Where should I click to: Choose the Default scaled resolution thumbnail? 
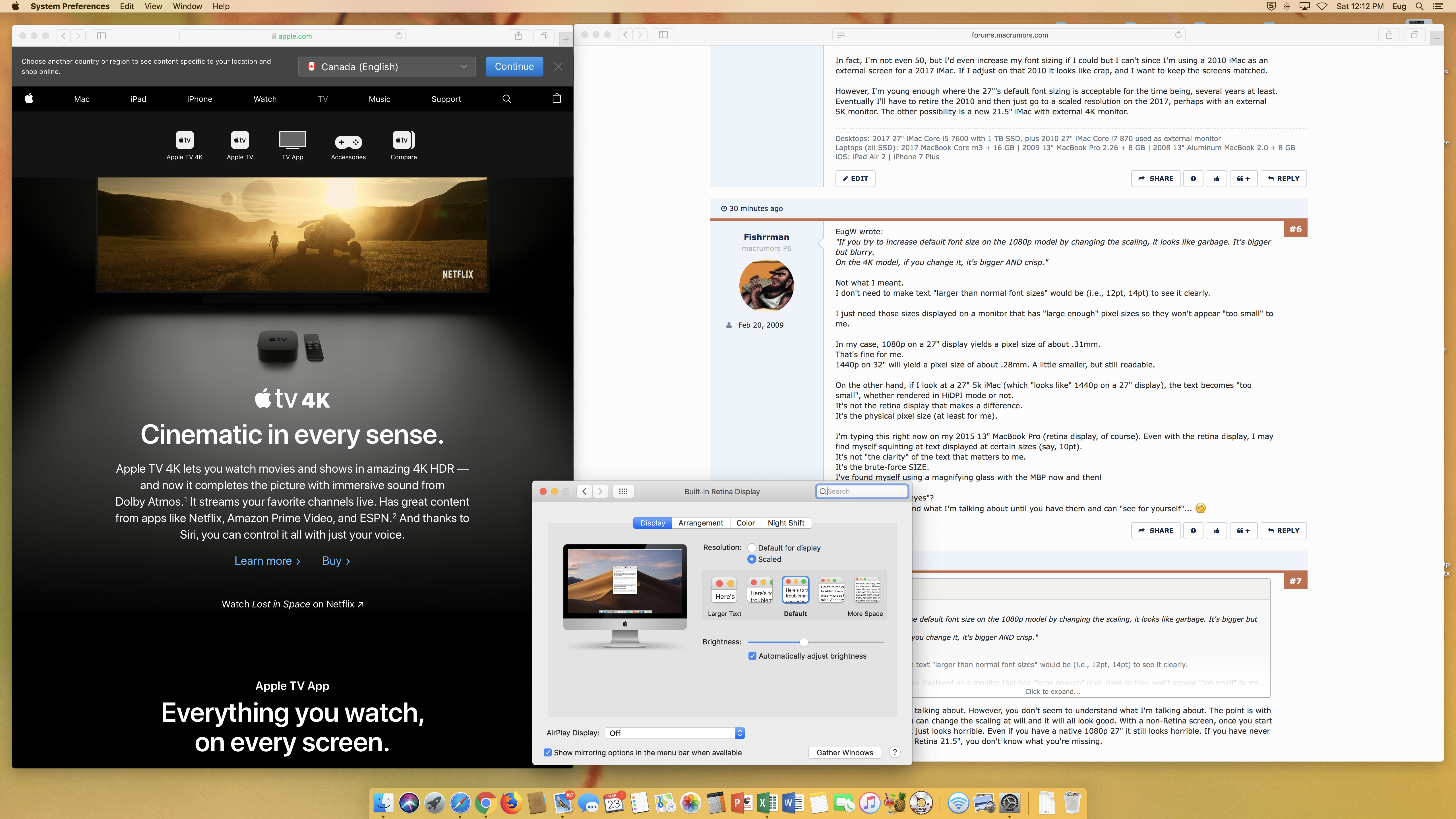[x=795, y=590]
